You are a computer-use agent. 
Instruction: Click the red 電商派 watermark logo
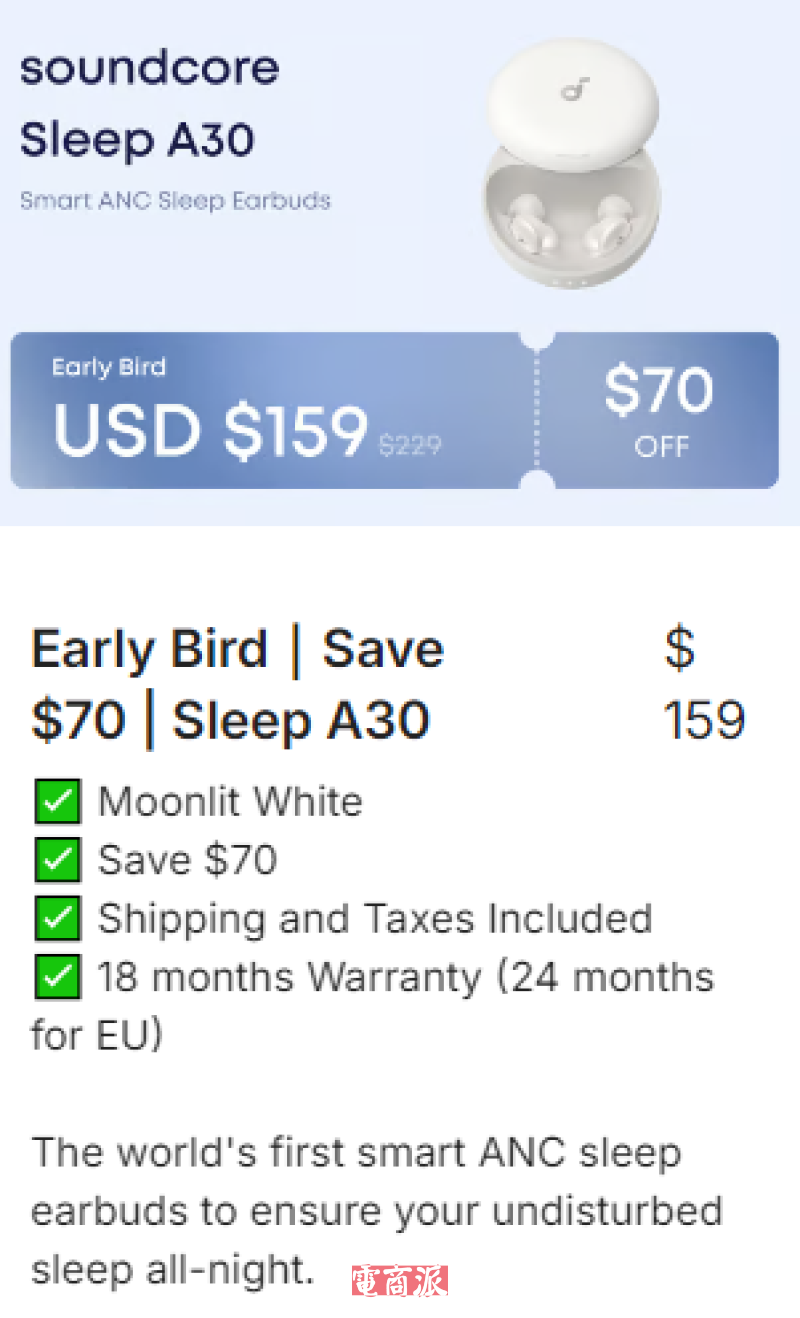coord(399,1281)
